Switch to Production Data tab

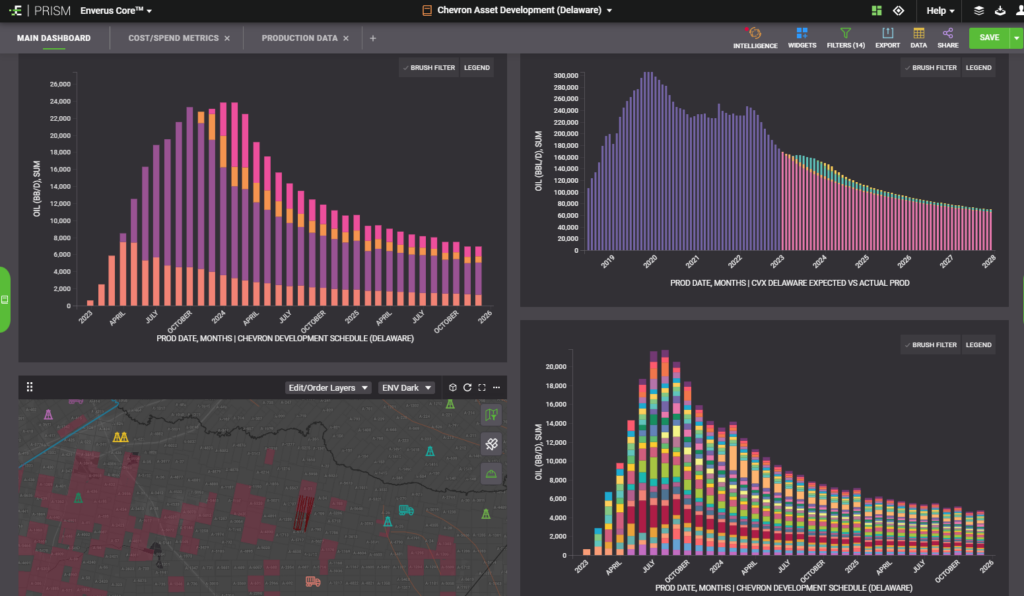pos(299,38)
